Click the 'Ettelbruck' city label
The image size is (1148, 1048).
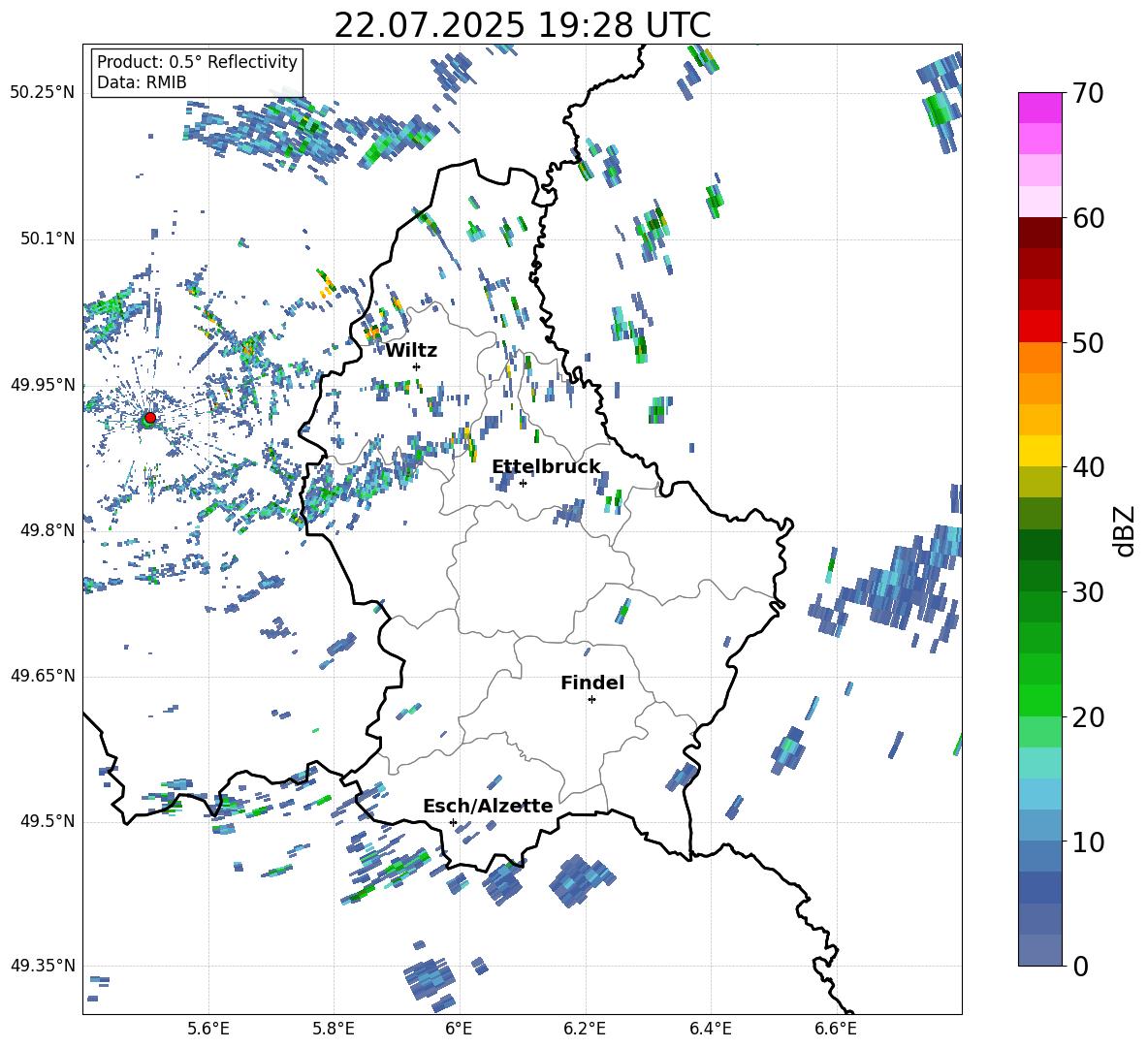546,467
